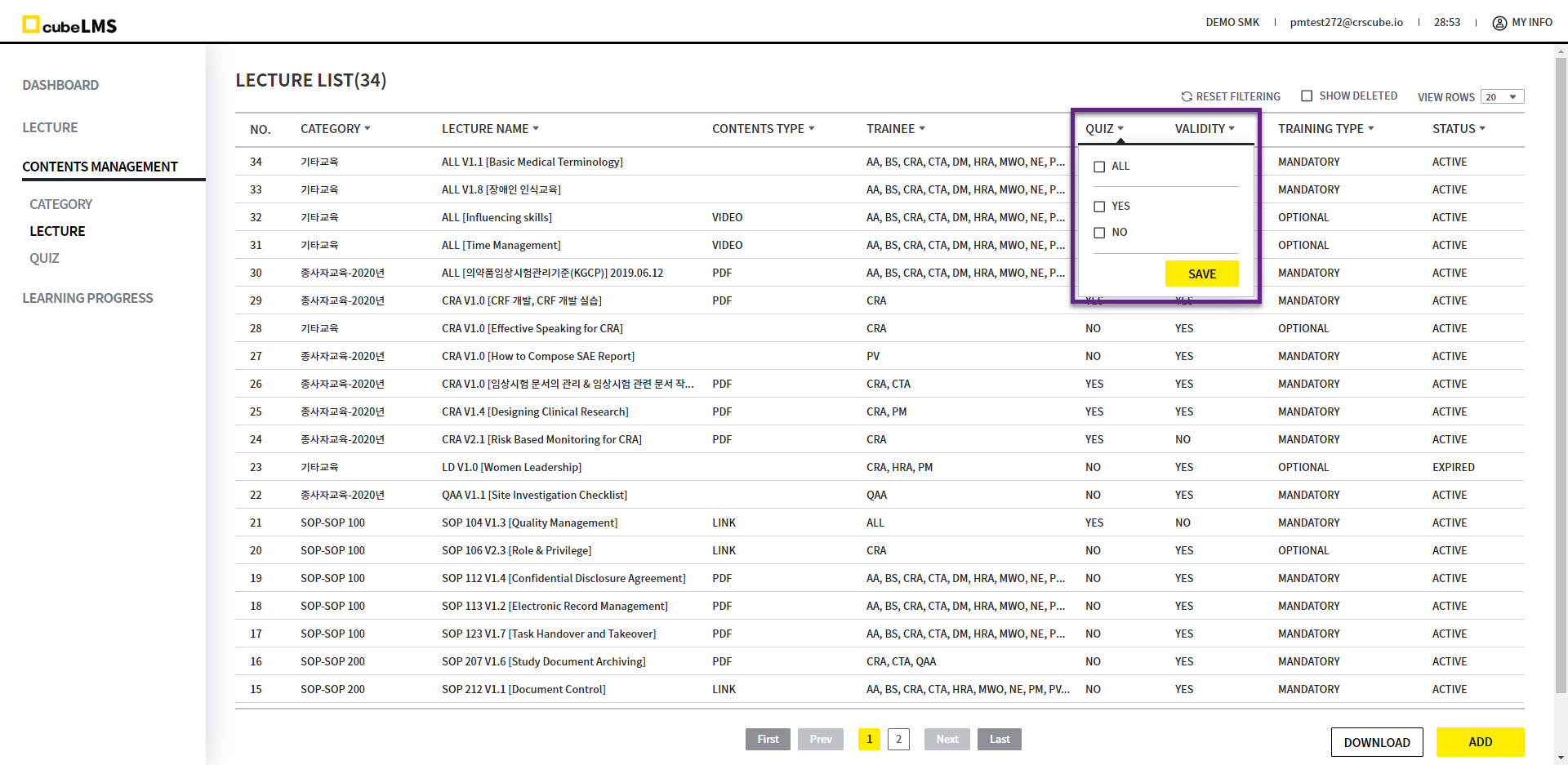Expand the Validity column filter
This screenshot has width=1568, height=765.
pyautogui.click(x=1232, y=129)
